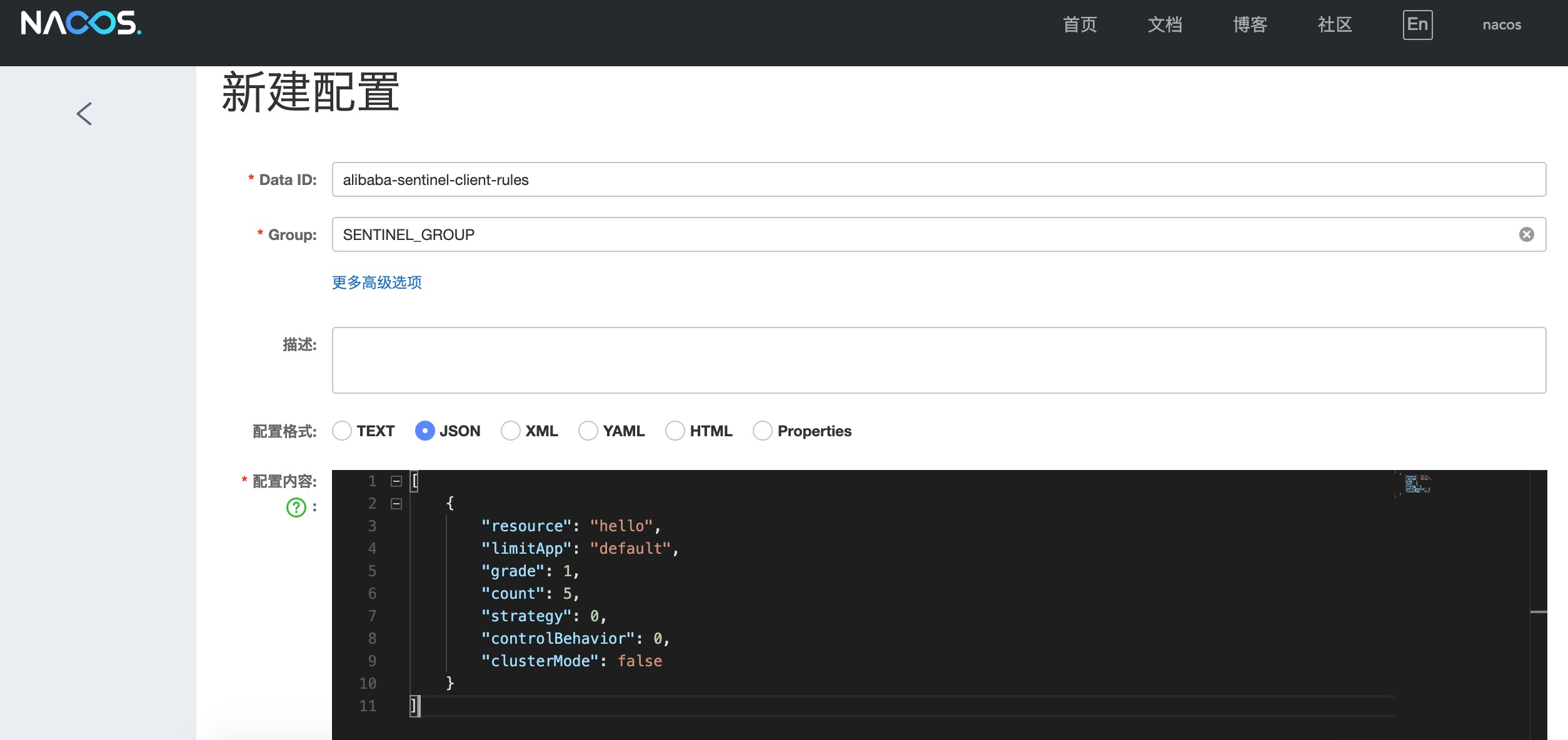The width and height of the screenshot is (1568, 740).
Task: Click the editor vertical scrollbar
Action: 1539,605
